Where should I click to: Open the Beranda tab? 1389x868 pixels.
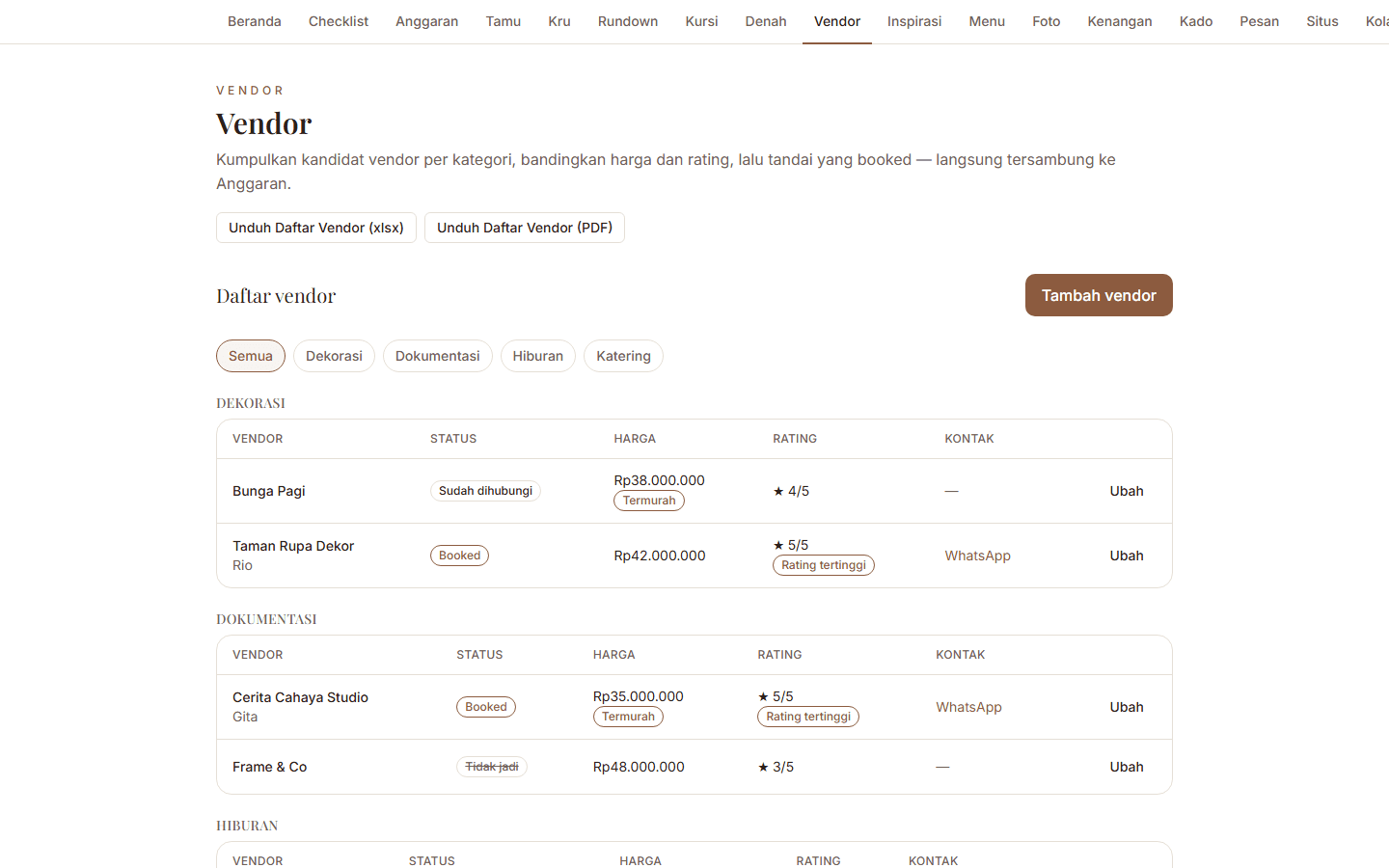(x=255, y=21)
